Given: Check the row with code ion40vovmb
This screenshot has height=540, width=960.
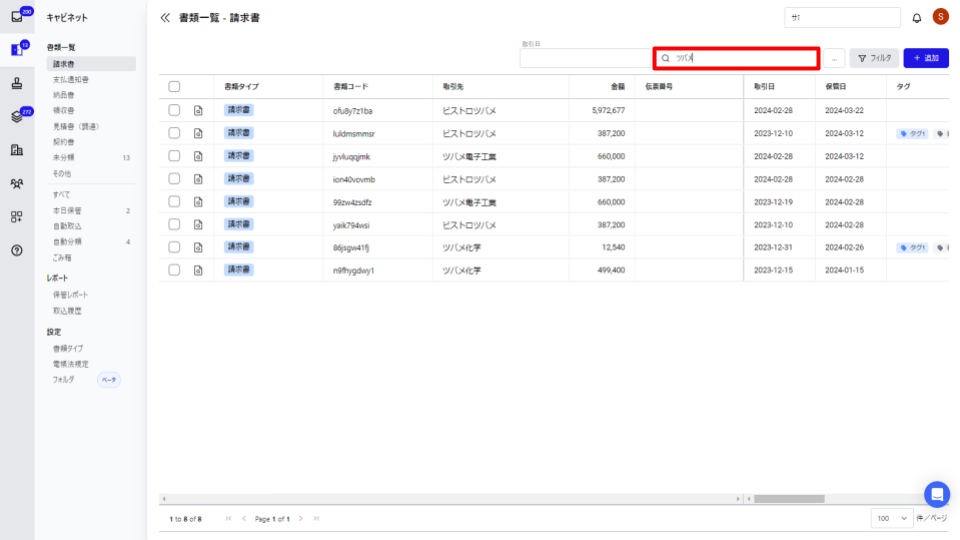Looking at the screenshot, I should coord(174,179).
